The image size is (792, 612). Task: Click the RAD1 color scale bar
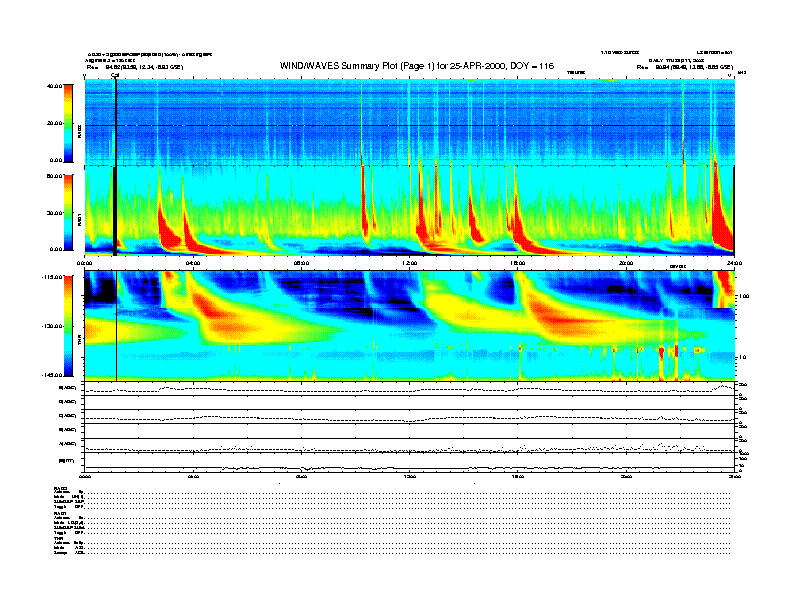[68, 212]
